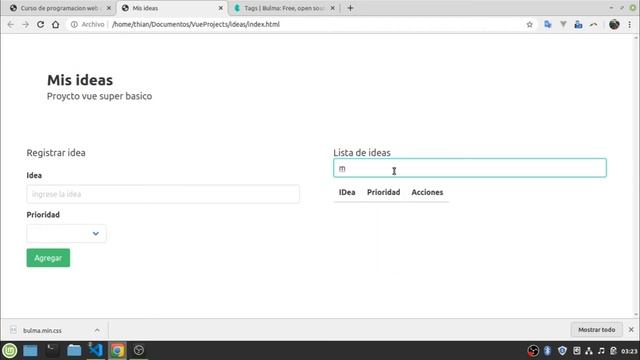Click the Lista de ideas heading

tap(362, 153)
